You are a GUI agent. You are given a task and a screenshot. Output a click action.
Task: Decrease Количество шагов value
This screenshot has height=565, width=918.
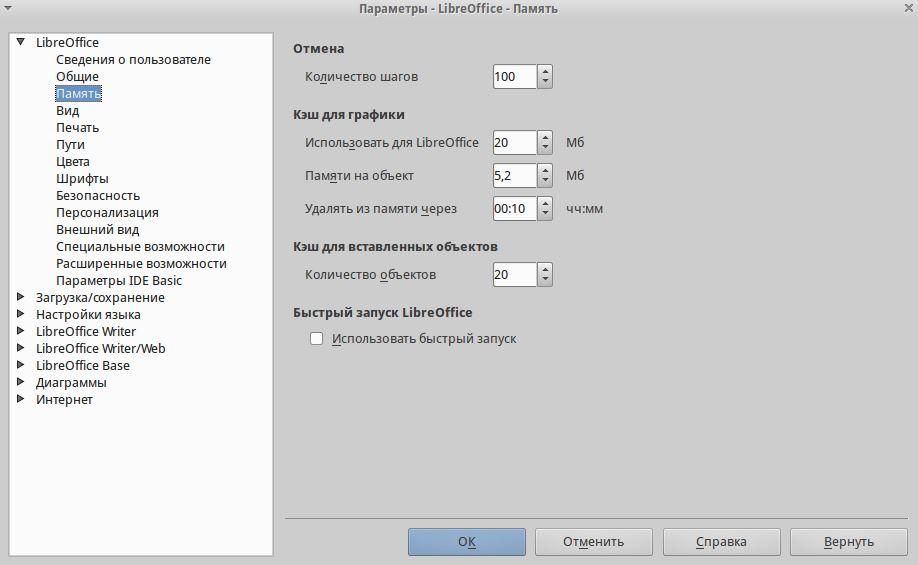pyautogui.click(x=545, y=83)
